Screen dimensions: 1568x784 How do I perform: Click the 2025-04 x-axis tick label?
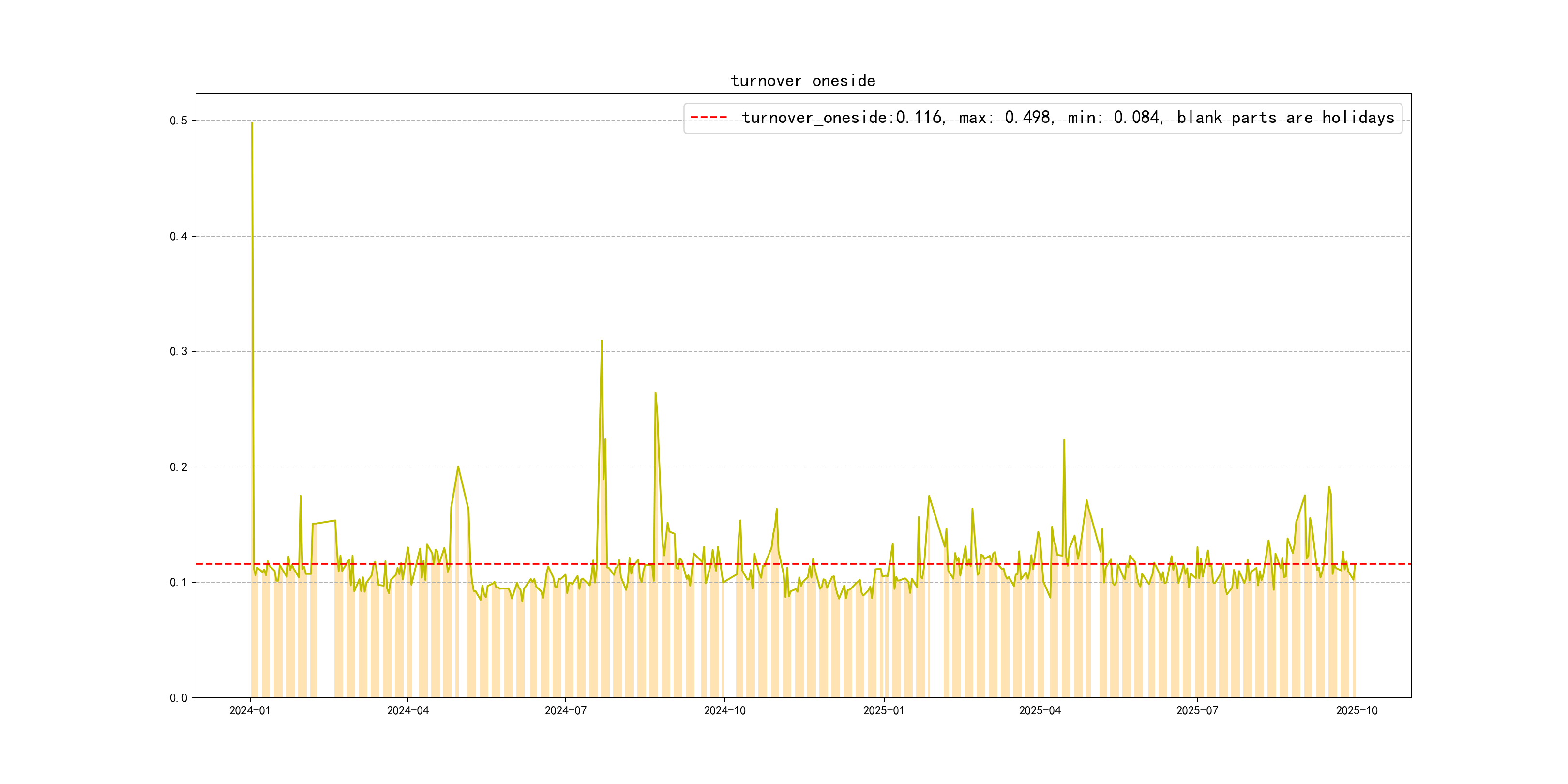(x=1040, y=710)
